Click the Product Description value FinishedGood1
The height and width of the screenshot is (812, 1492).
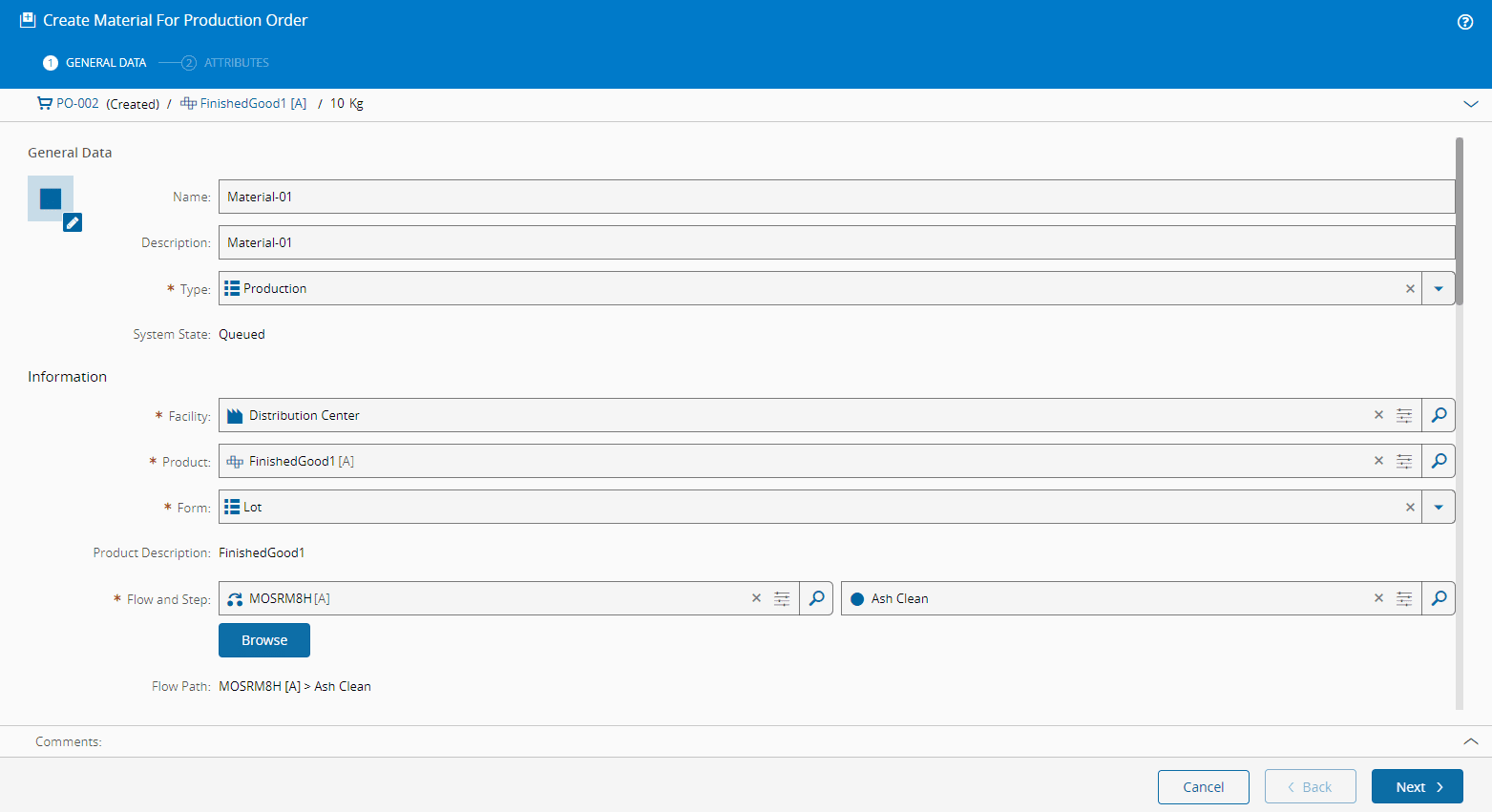coord(262,552)
